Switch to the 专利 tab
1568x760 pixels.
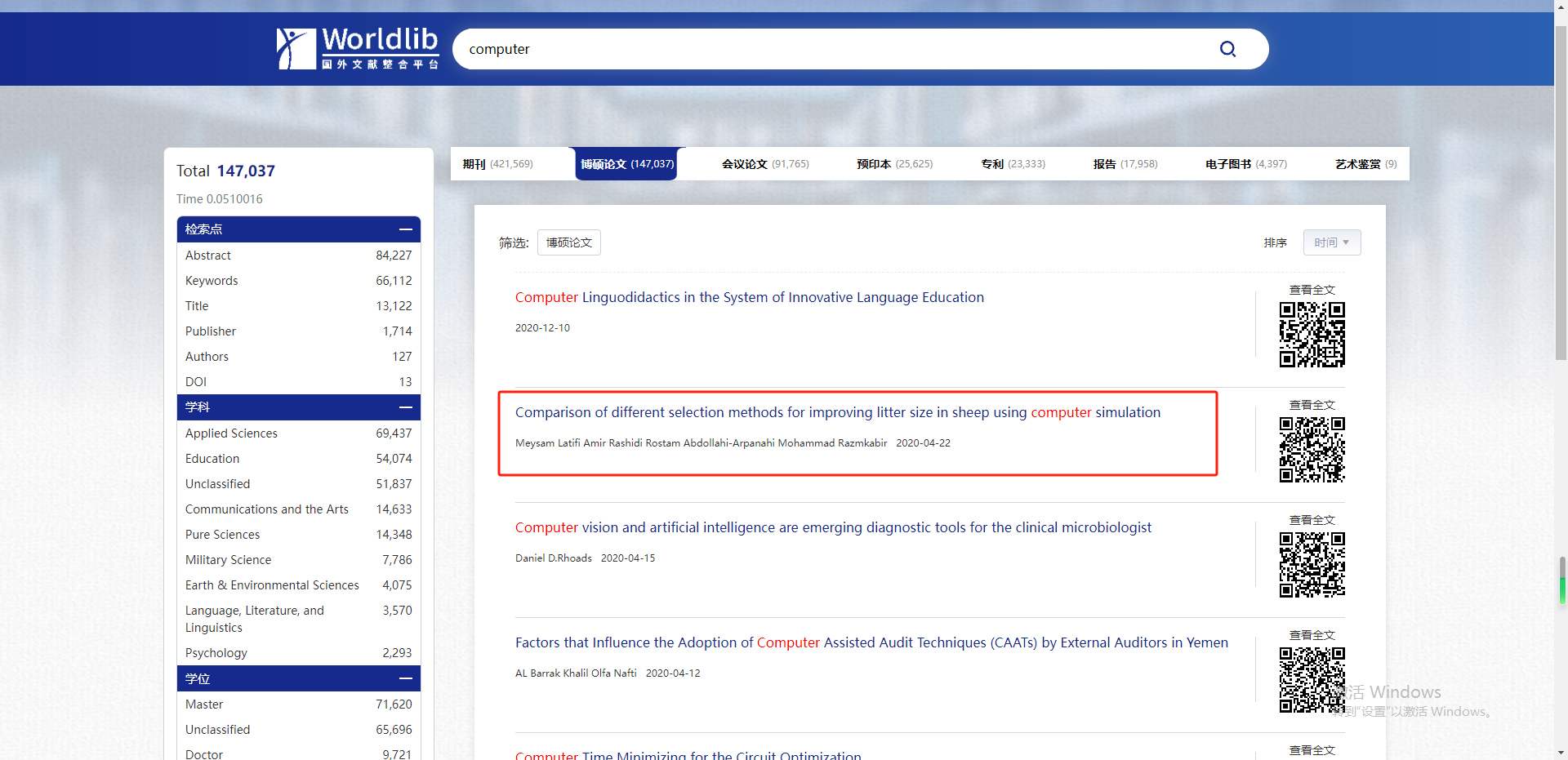[1013, 164]
